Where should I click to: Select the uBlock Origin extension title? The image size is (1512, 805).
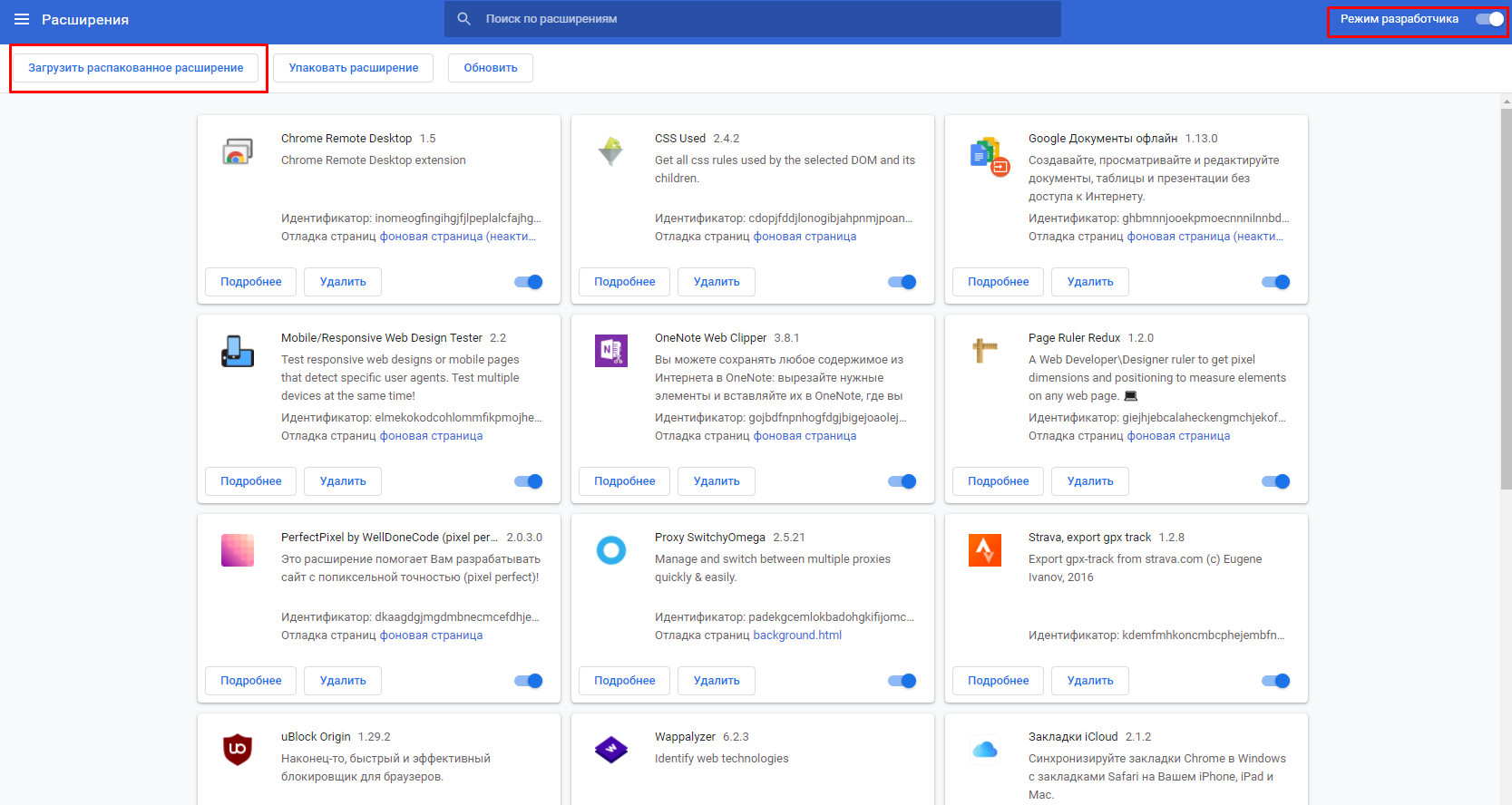[316, 737]
